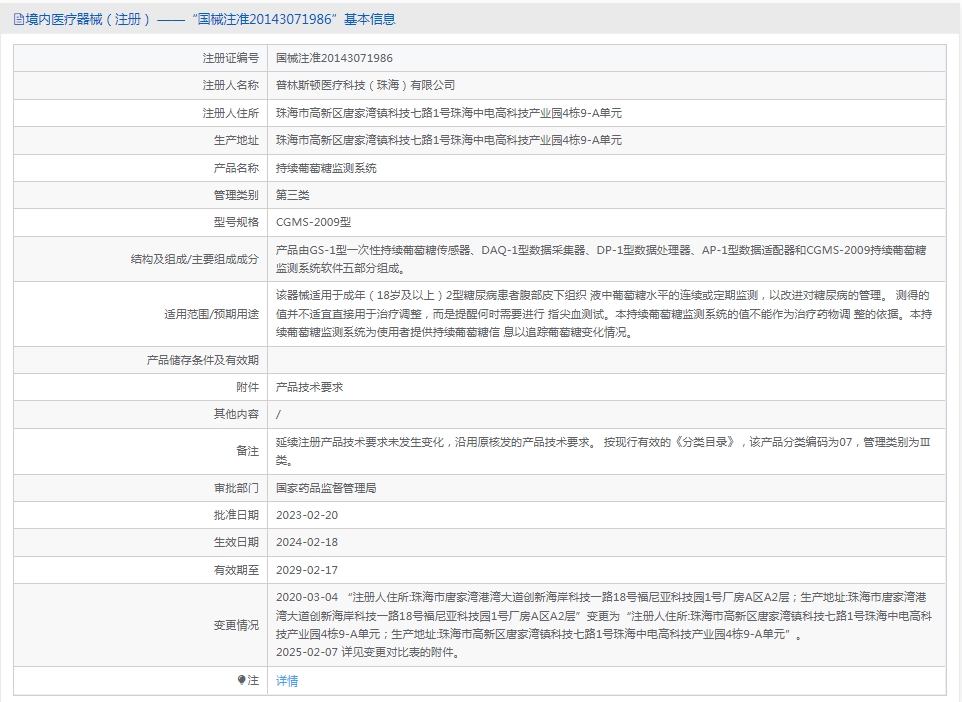Click the 备注 label
This screenshot has height=702, width=962.
(x=247, y=451)
